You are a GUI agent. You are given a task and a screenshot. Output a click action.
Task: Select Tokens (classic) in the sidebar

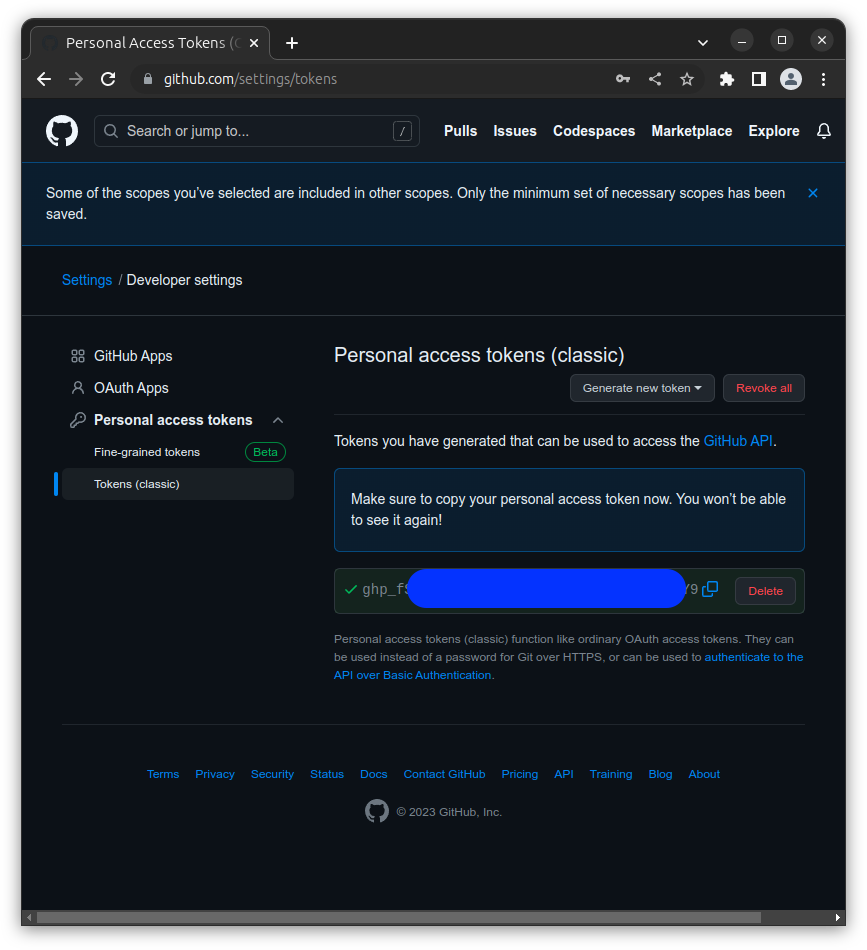pos(178,484)
